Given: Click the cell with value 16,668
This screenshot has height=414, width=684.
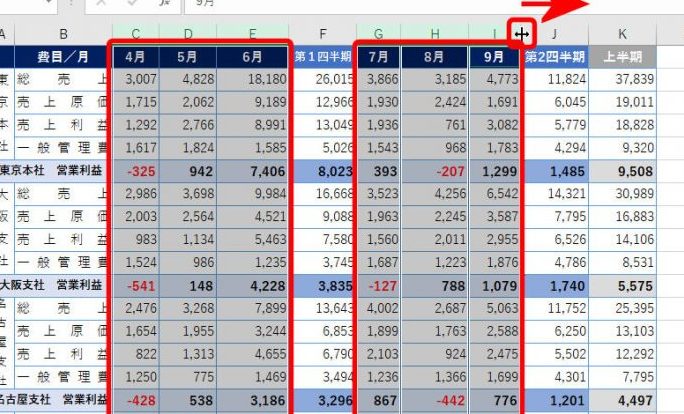Looking at the screenshot, I should [323, 194].
